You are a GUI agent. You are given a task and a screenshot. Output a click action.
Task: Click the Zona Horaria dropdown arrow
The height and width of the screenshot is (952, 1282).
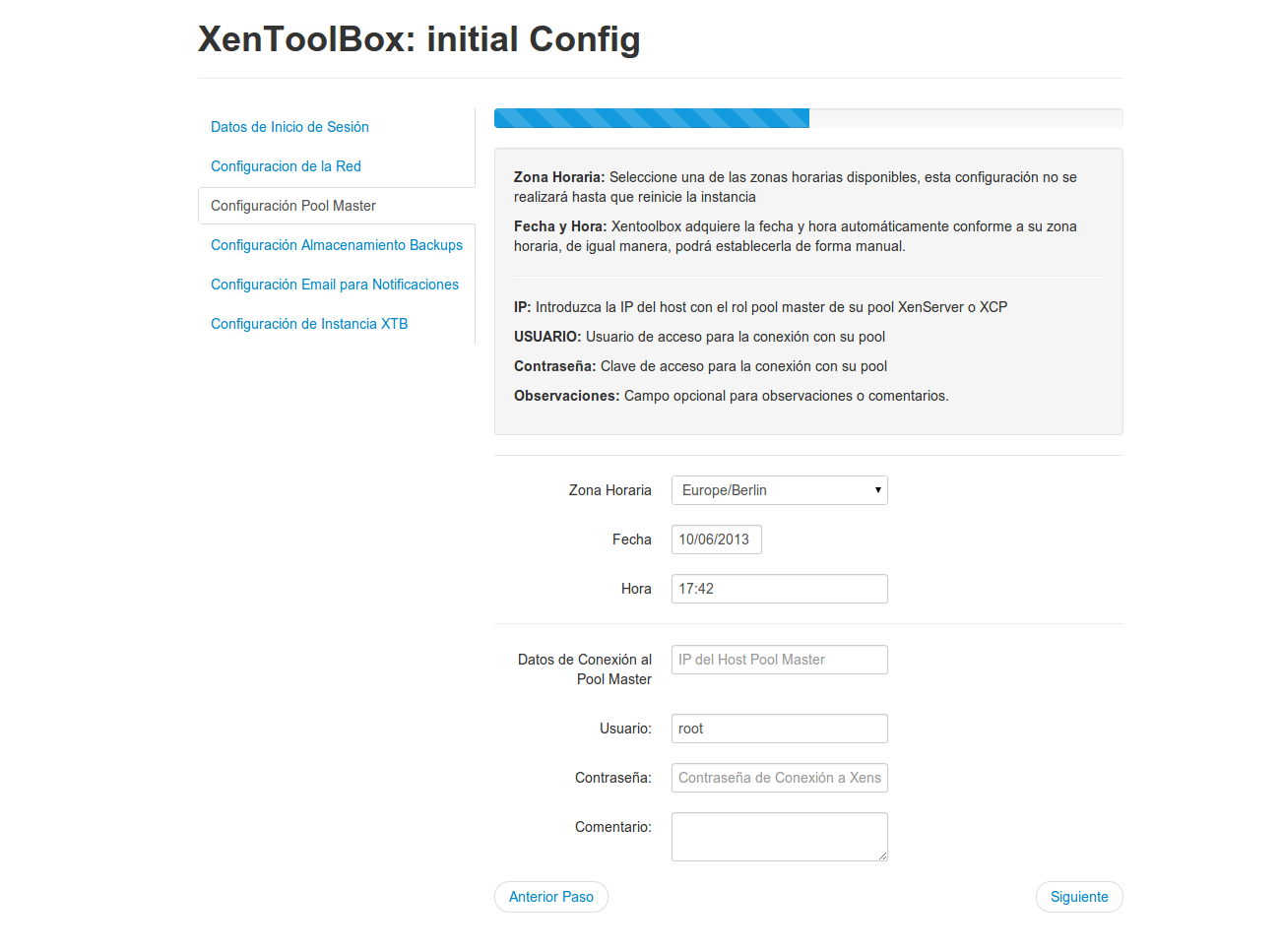(877, 490)
